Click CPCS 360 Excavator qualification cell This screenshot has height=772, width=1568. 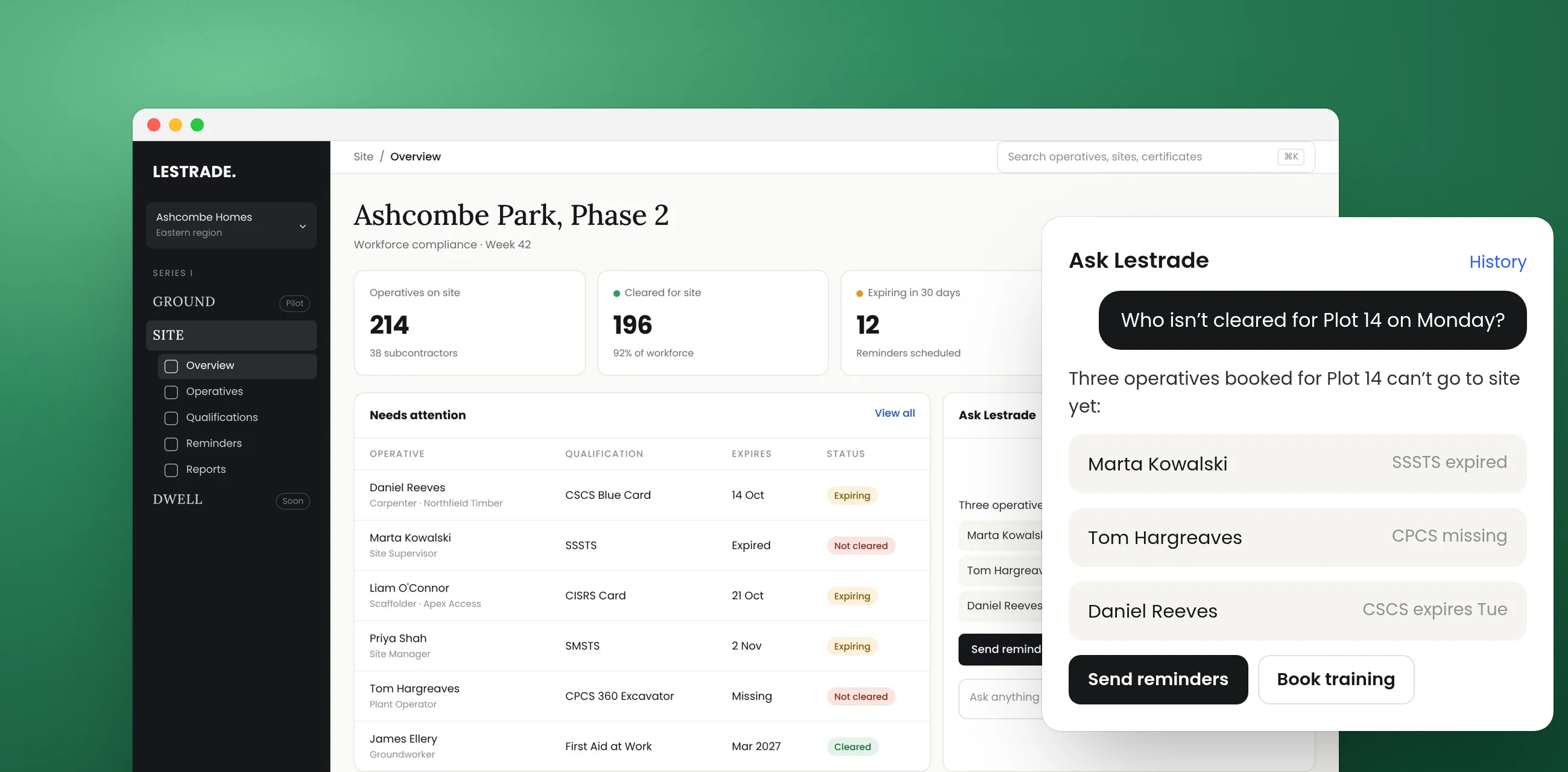[619, 696]
